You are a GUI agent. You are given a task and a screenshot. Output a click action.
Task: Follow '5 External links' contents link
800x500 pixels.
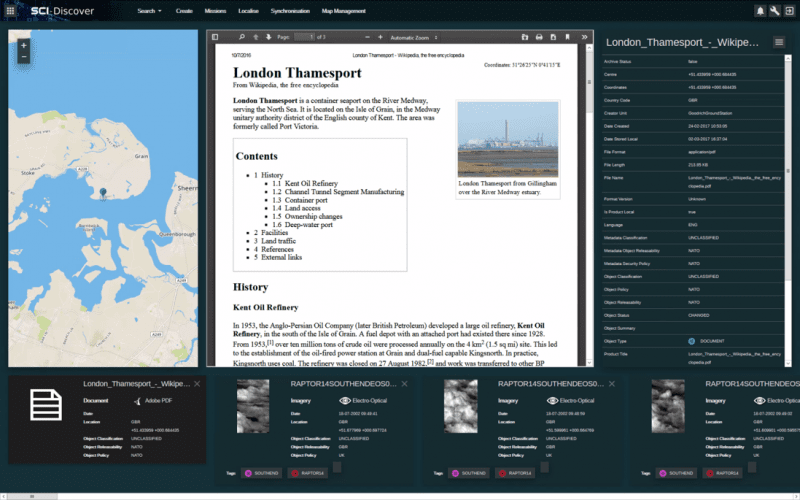[x=278, y=257]
